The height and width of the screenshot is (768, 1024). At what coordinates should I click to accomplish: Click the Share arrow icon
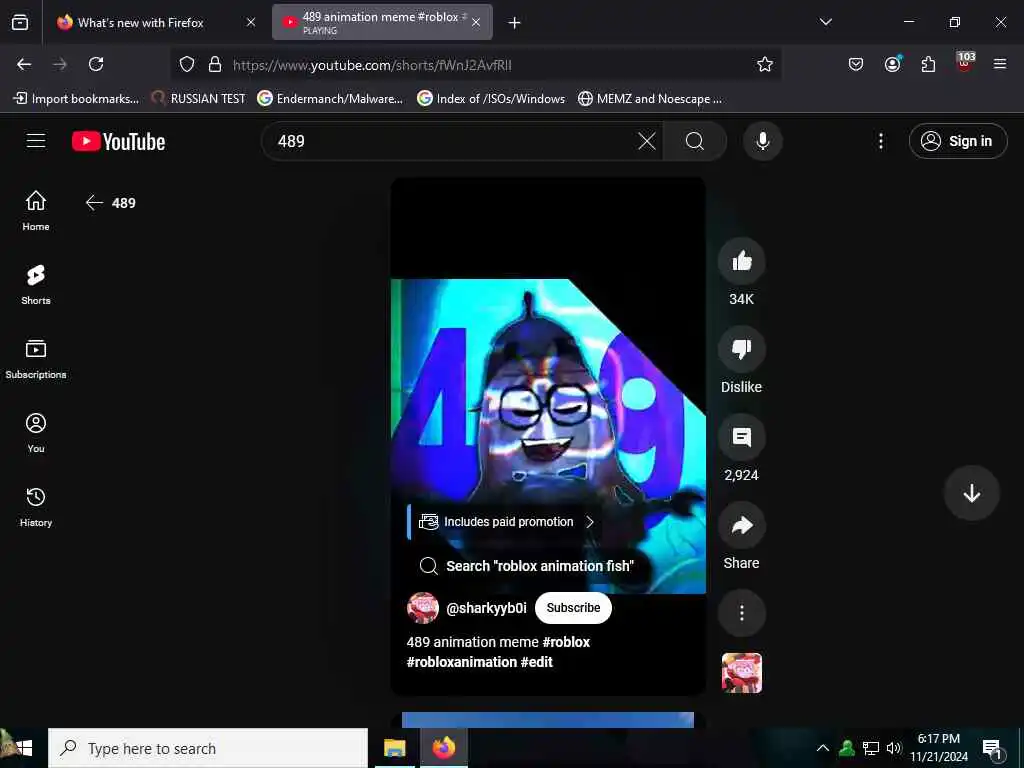tap(741, 525)
